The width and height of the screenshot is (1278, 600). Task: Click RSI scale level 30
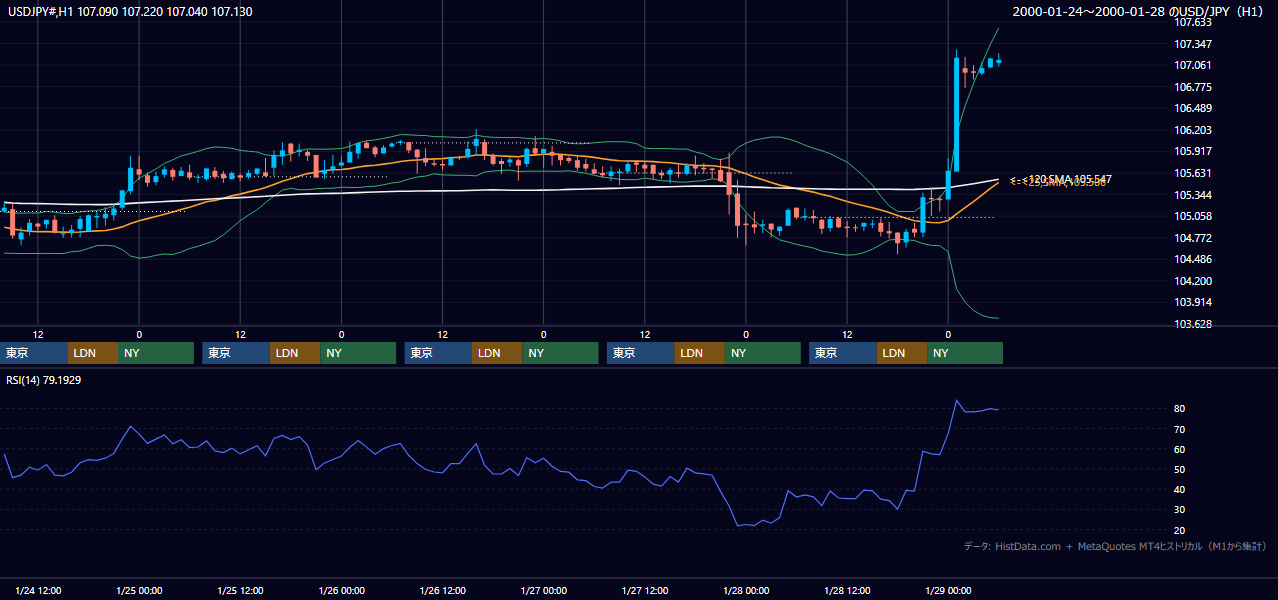[1181, 509]
